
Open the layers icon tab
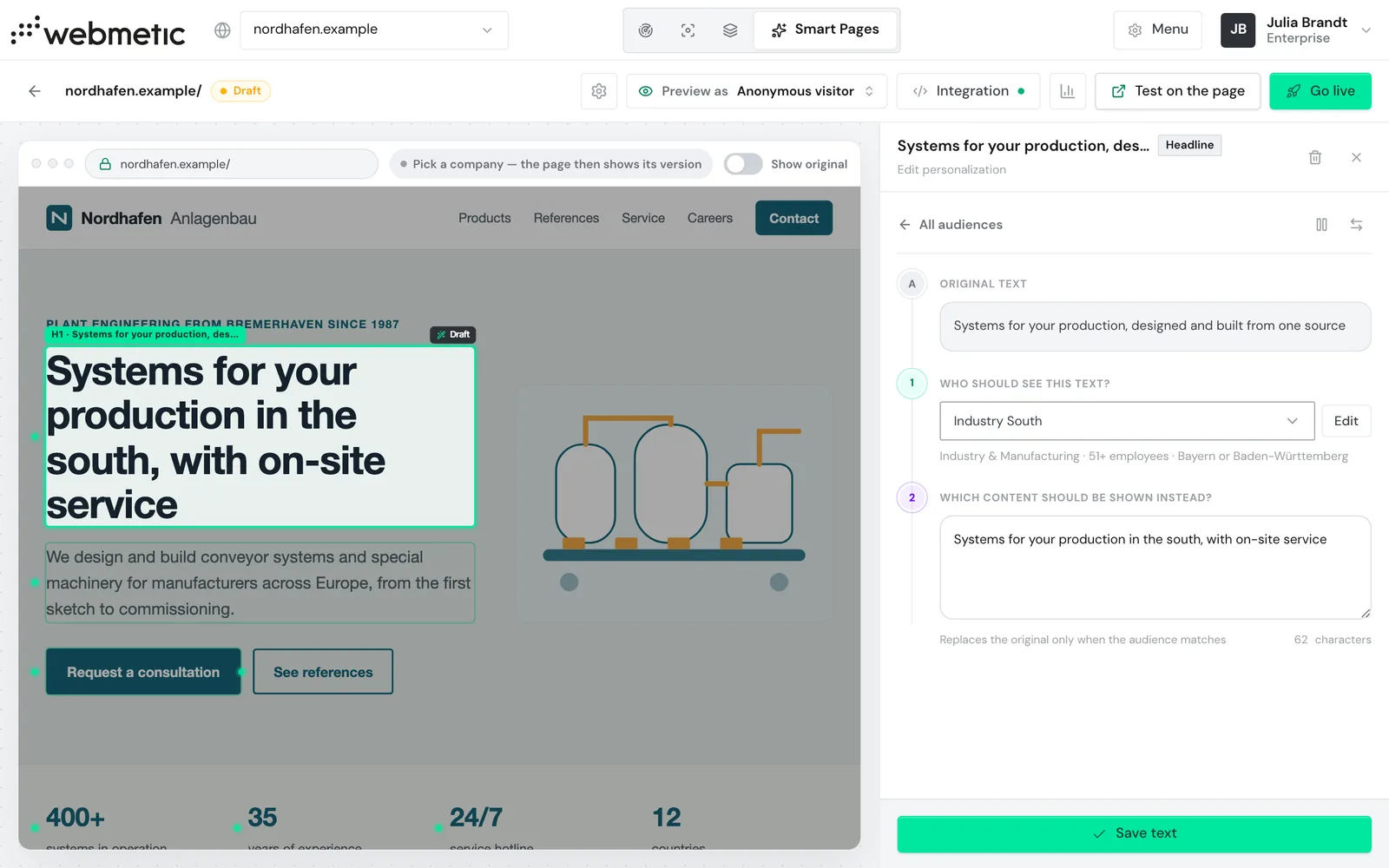pyautogui.click(x=730, y=30)
